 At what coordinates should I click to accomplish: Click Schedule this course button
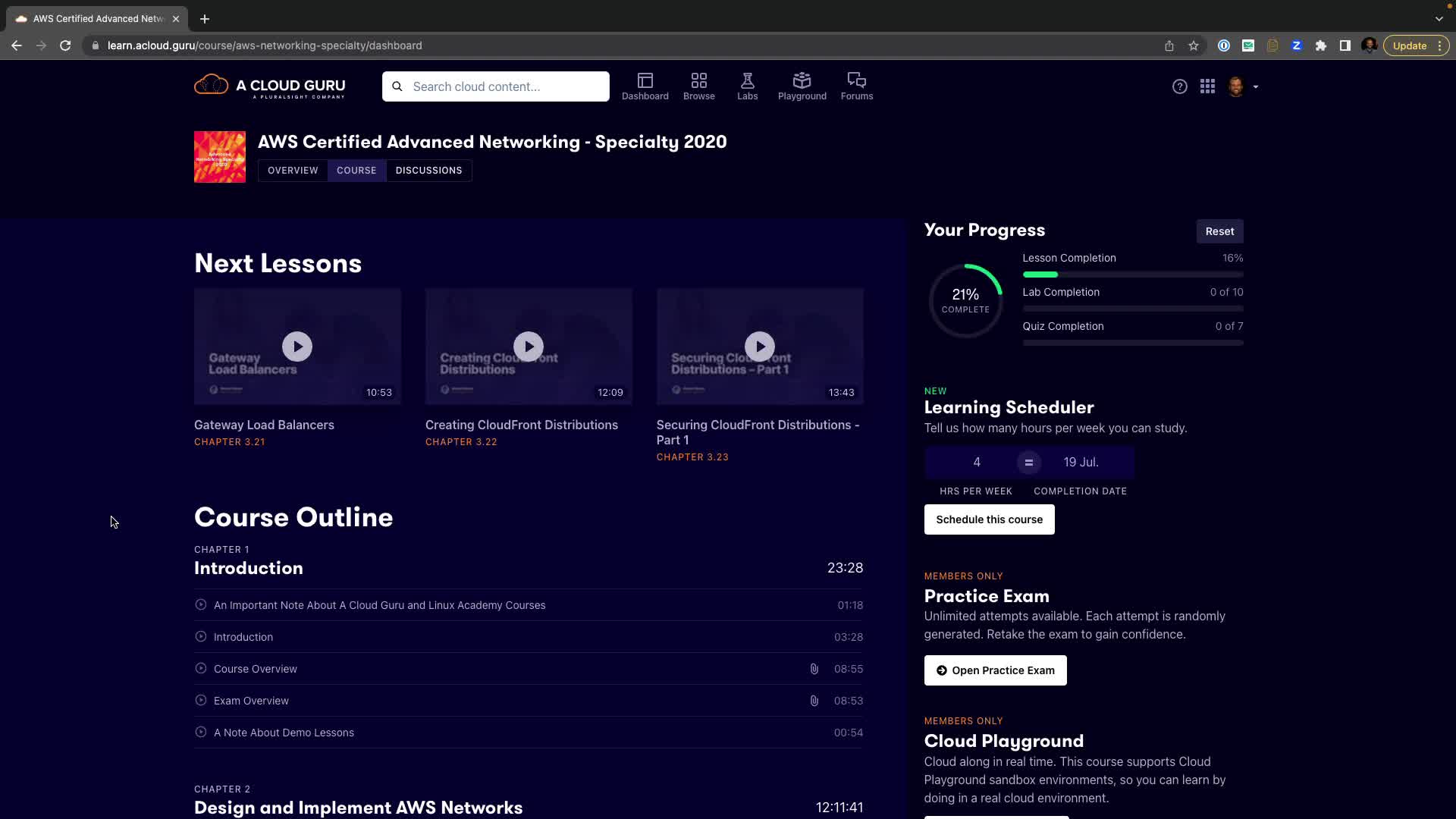pos(989,519)
